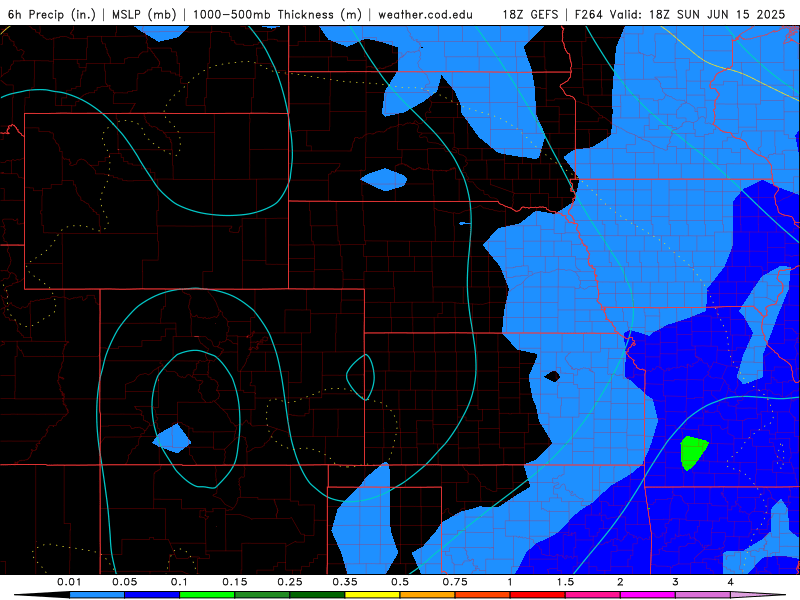This screenshot has height=600, width=800.
Task: Click the hot pink 1.5 legend swatch
Action: tap(593, 595)
